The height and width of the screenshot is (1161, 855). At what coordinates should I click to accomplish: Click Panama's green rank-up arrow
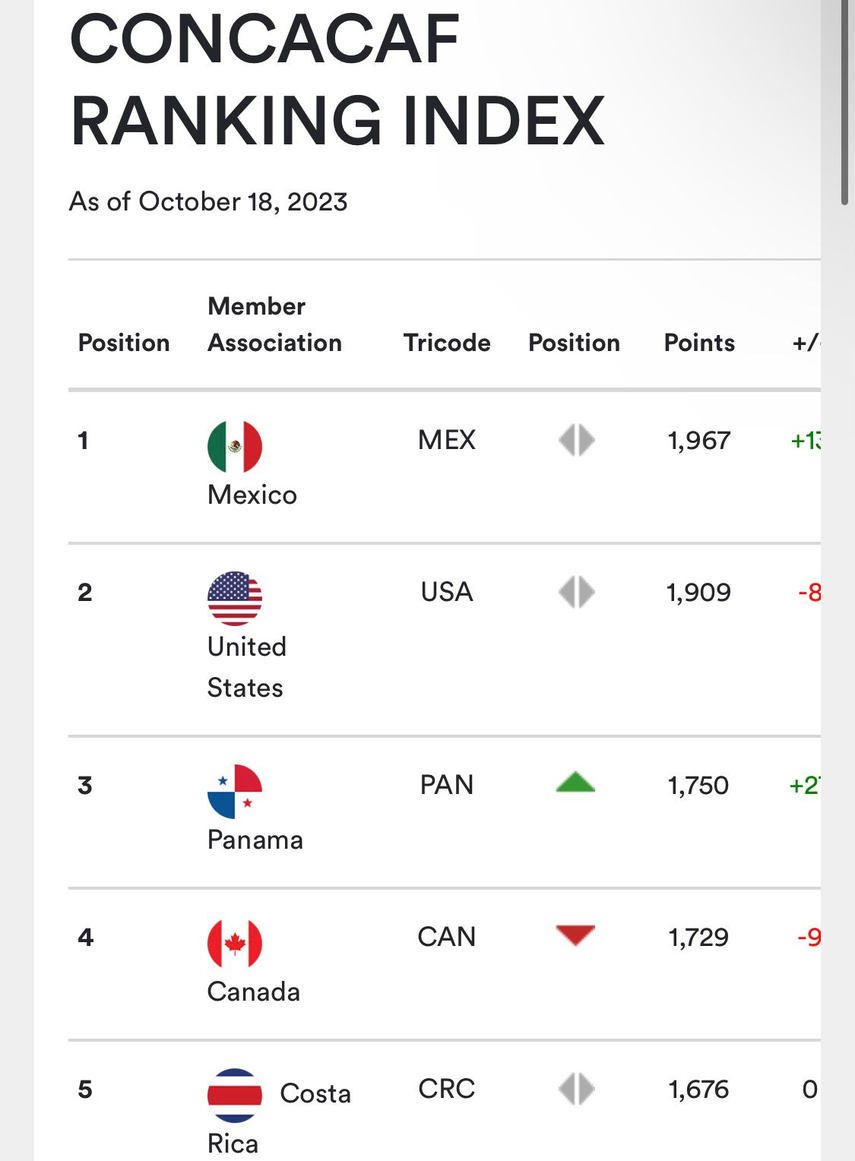575,785
